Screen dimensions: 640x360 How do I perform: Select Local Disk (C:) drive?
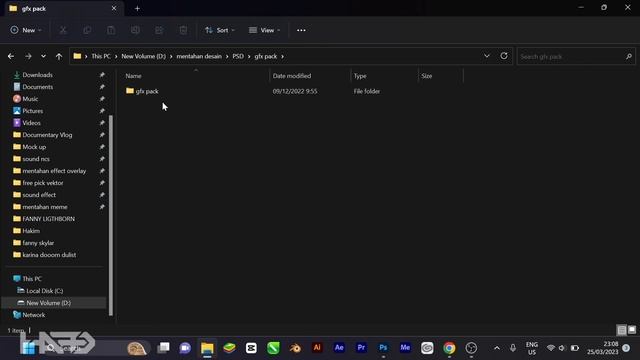(44, 291)
